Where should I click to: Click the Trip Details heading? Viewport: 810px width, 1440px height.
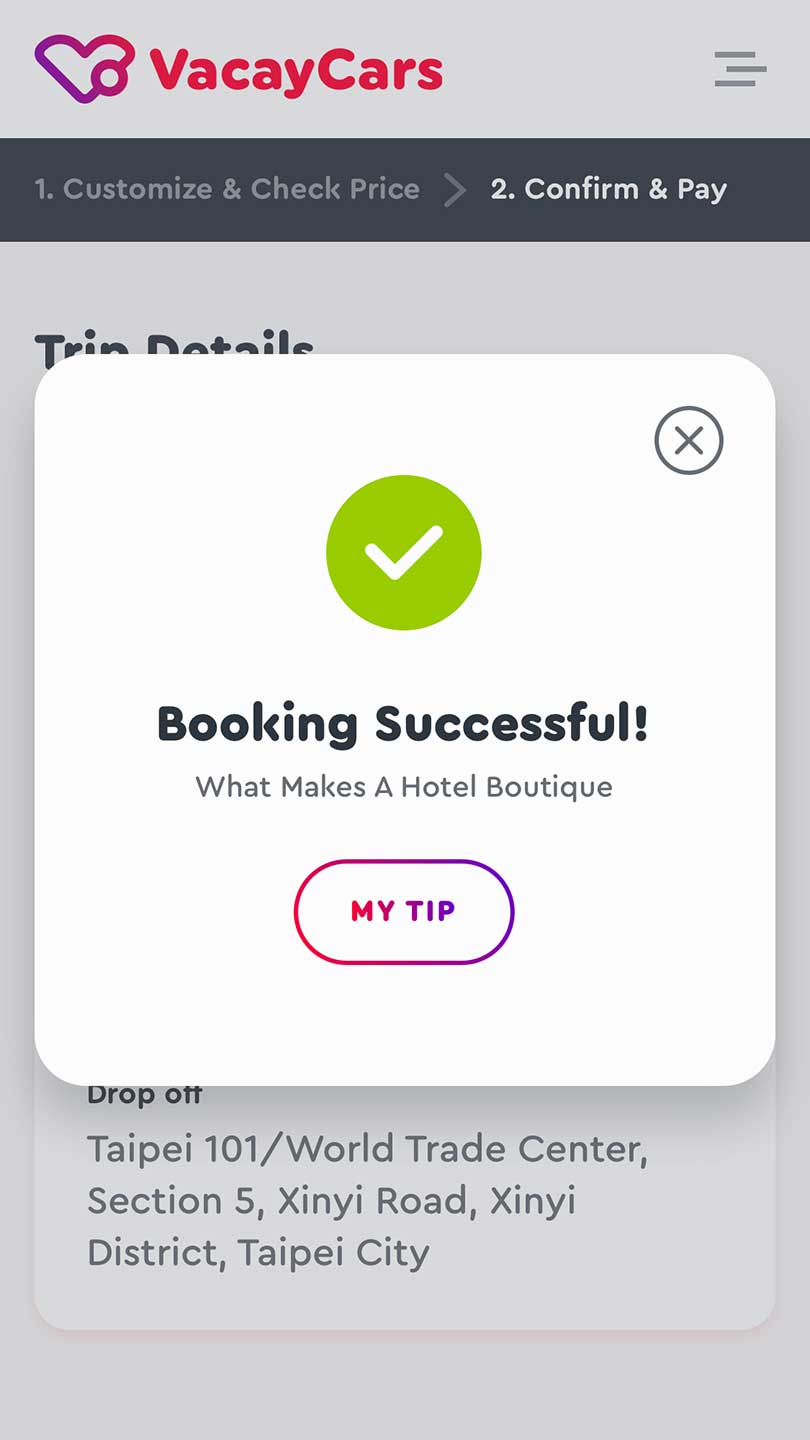click(x=174, y=342)
